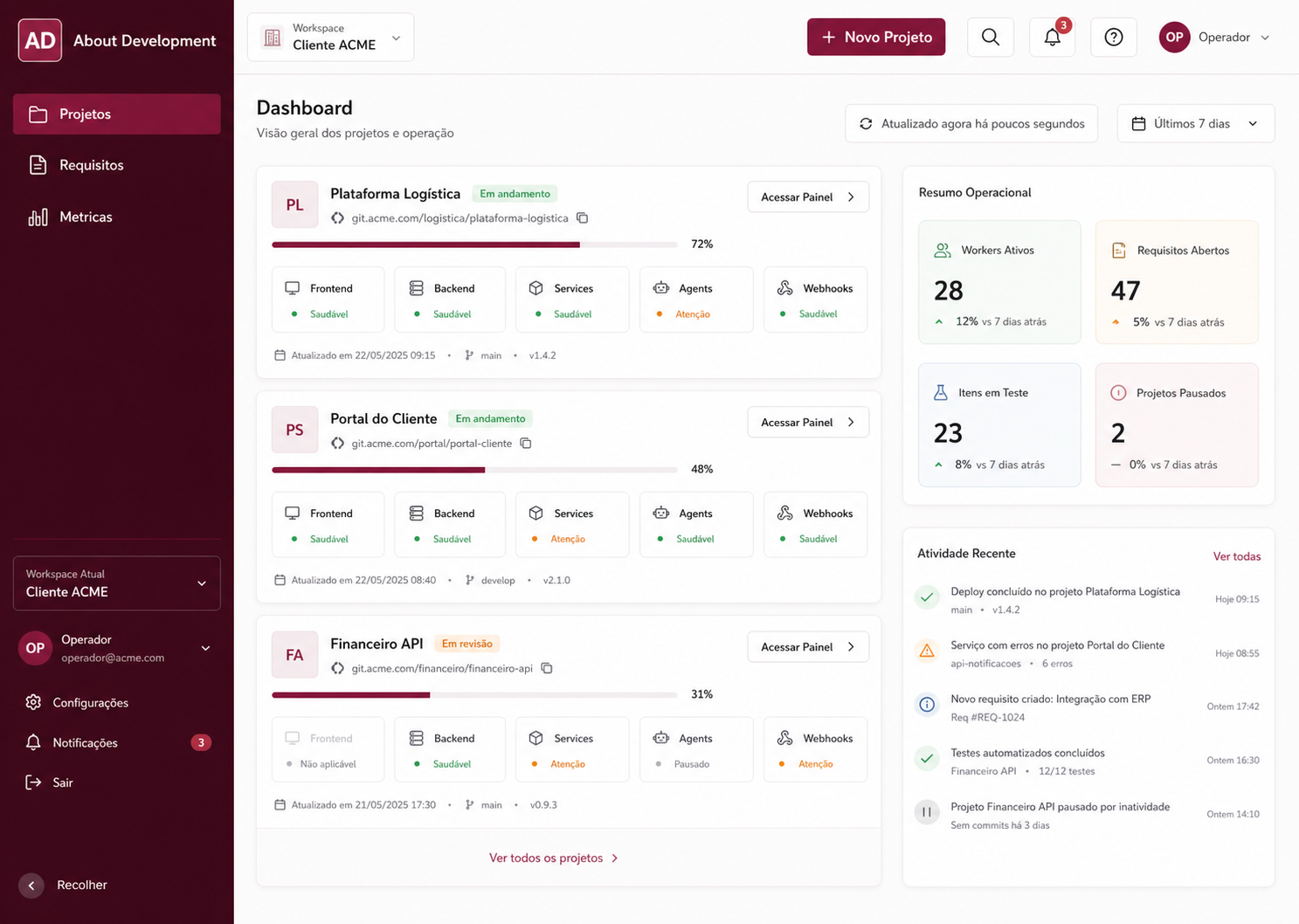The image size is (1299, 924).
Task: Click Acessar Painel for Portal do Cliente
Action: click(808, 423)
